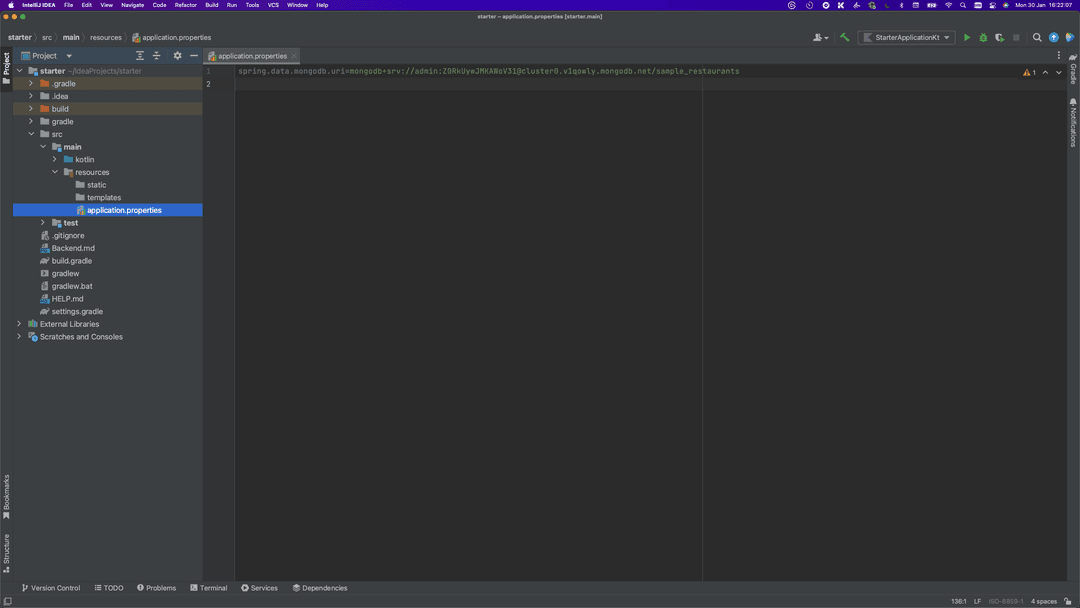This screenshot has height=608, width=1080.
Task: Collapse the resources folder in the tree
Action: [55, 171]
